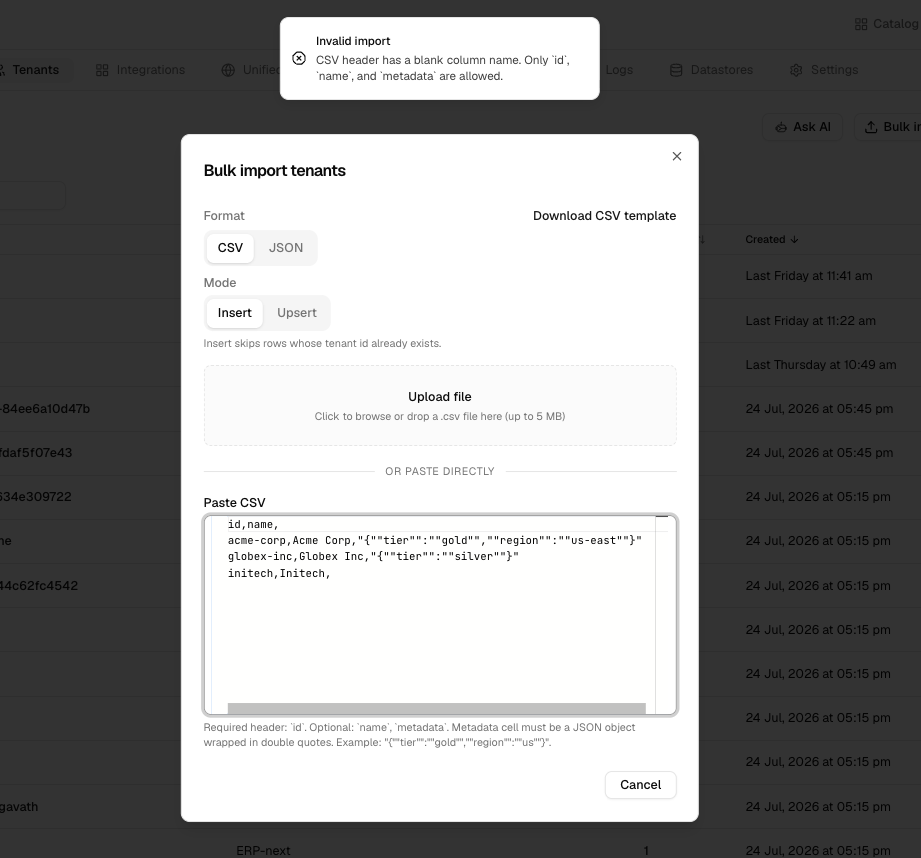This screenshot has height=858, width=921.
Task: Open the Settings tab
Action: pyautogui.click(x=823, y=70)
